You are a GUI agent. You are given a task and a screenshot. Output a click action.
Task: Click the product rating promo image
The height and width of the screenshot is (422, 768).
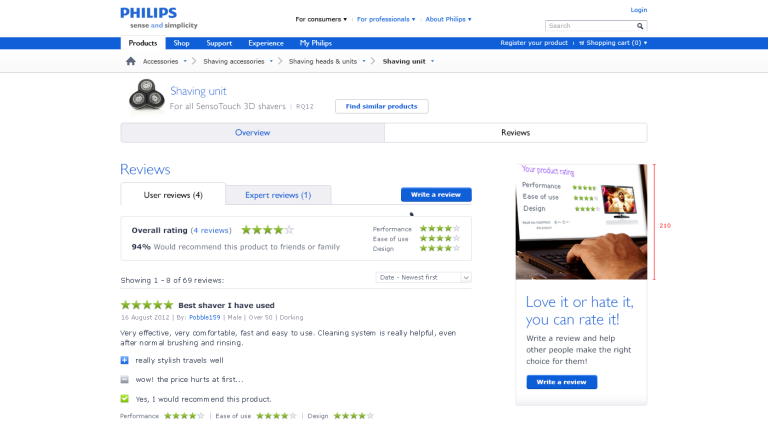[x=581, y=222]
